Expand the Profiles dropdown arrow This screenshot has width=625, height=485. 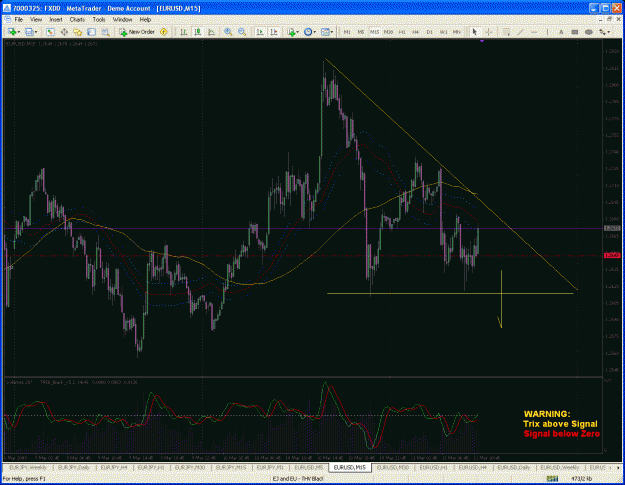coord(36,32)
